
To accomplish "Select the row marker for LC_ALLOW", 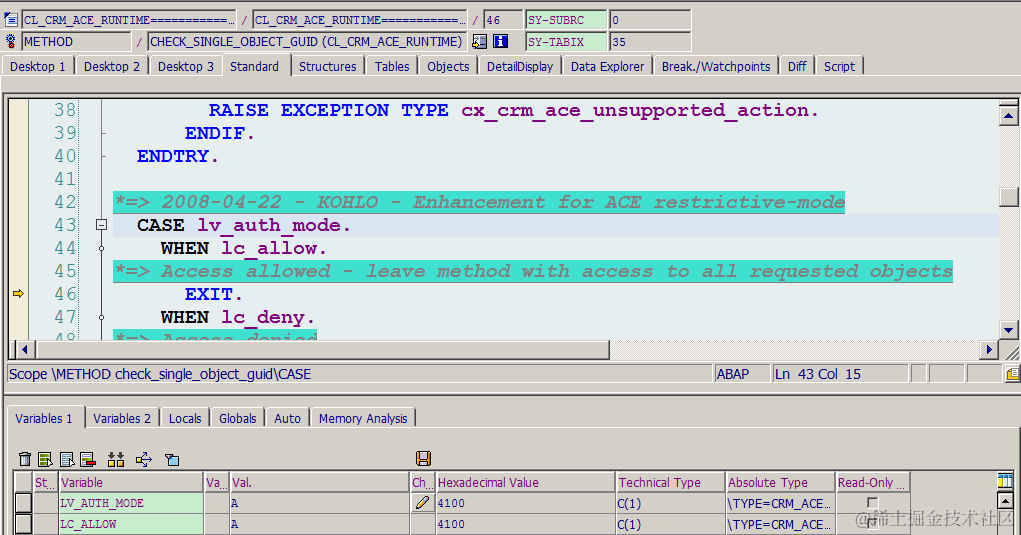I will 23,524.
